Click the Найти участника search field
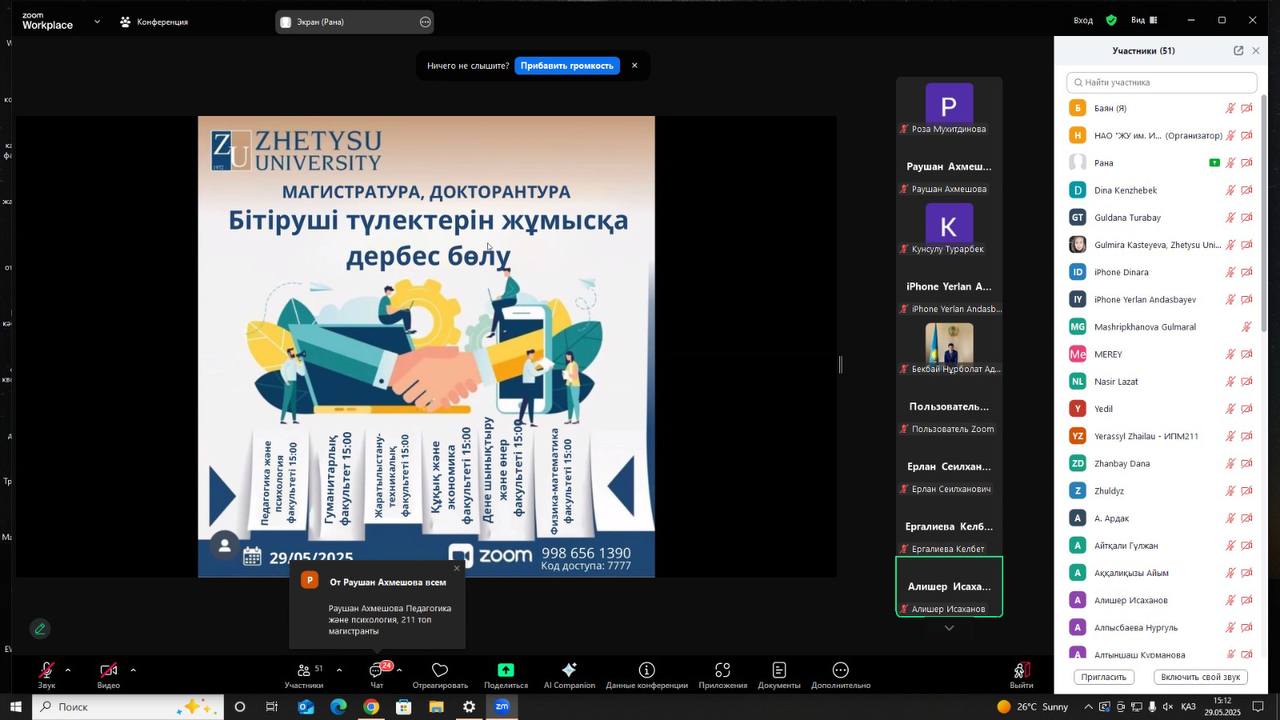 click(x=1162, y=83)
